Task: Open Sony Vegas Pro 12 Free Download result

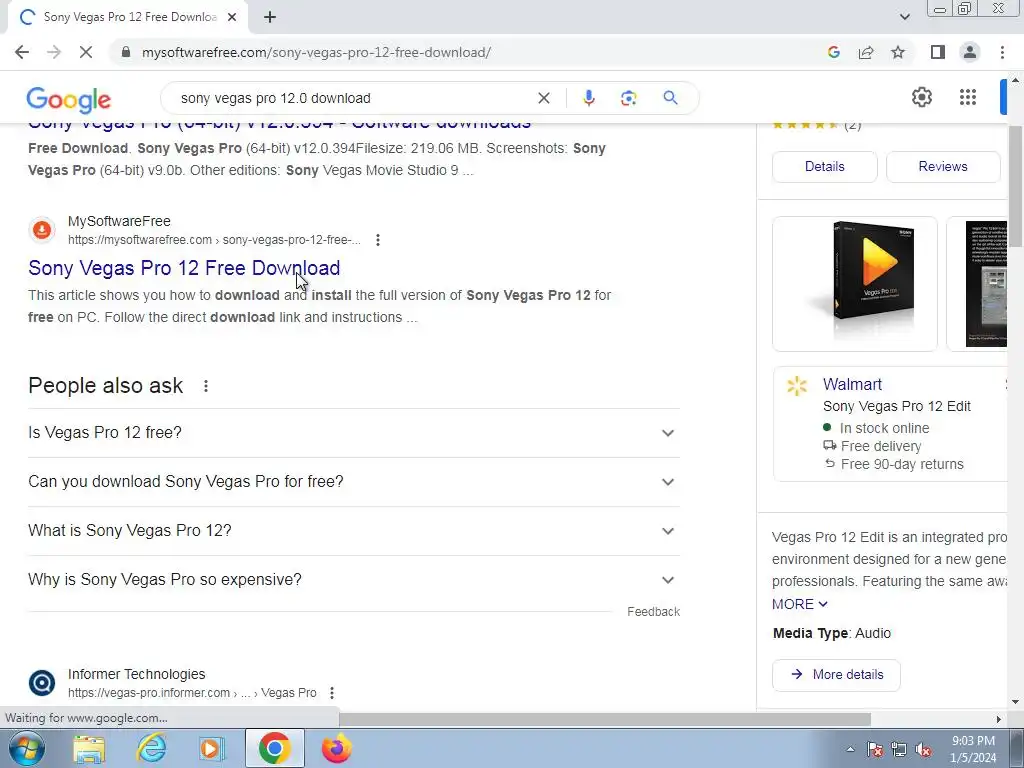Action: (x=184, y=268)
